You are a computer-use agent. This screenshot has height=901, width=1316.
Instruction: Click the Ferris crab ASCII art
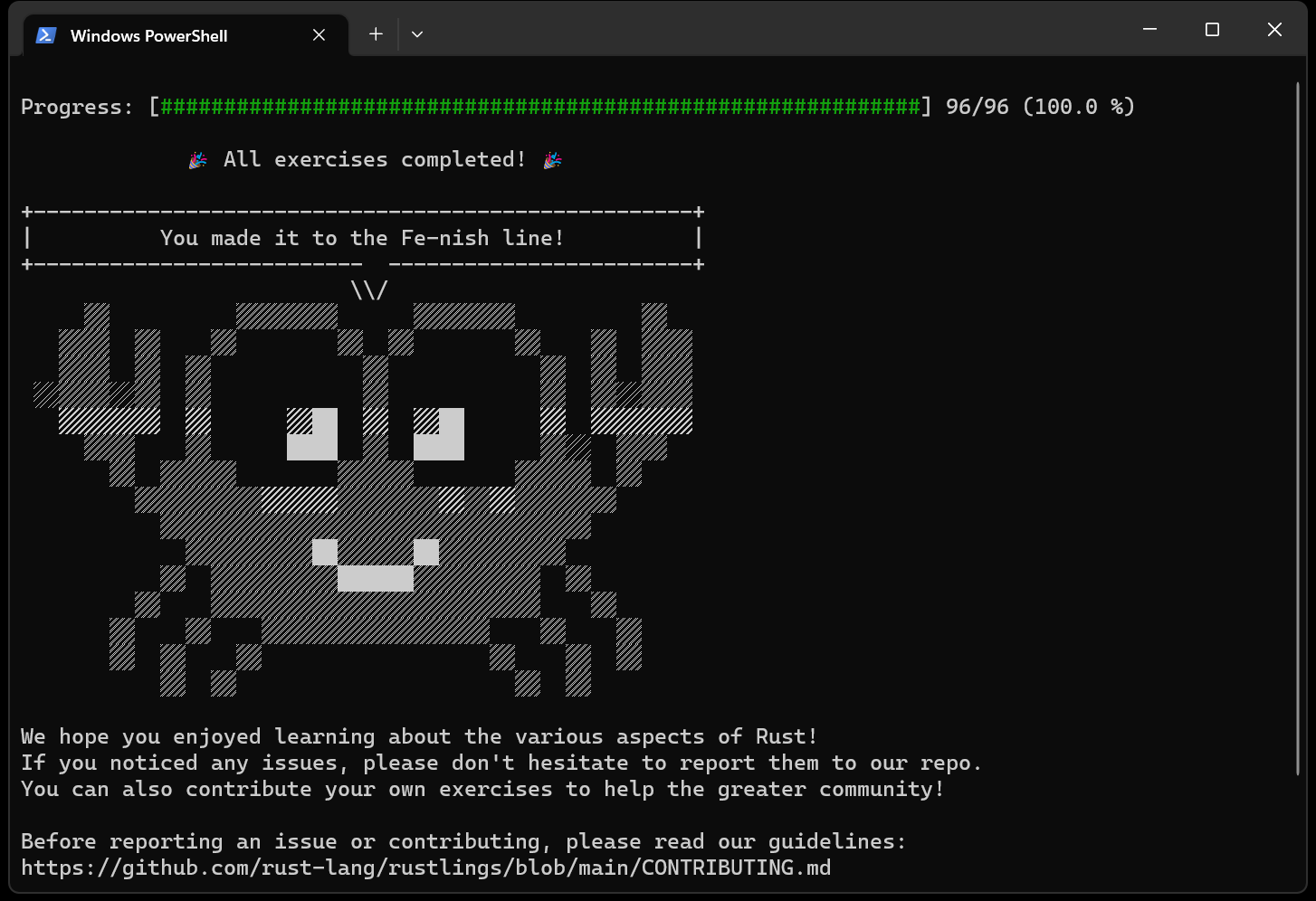pos(363,499)
